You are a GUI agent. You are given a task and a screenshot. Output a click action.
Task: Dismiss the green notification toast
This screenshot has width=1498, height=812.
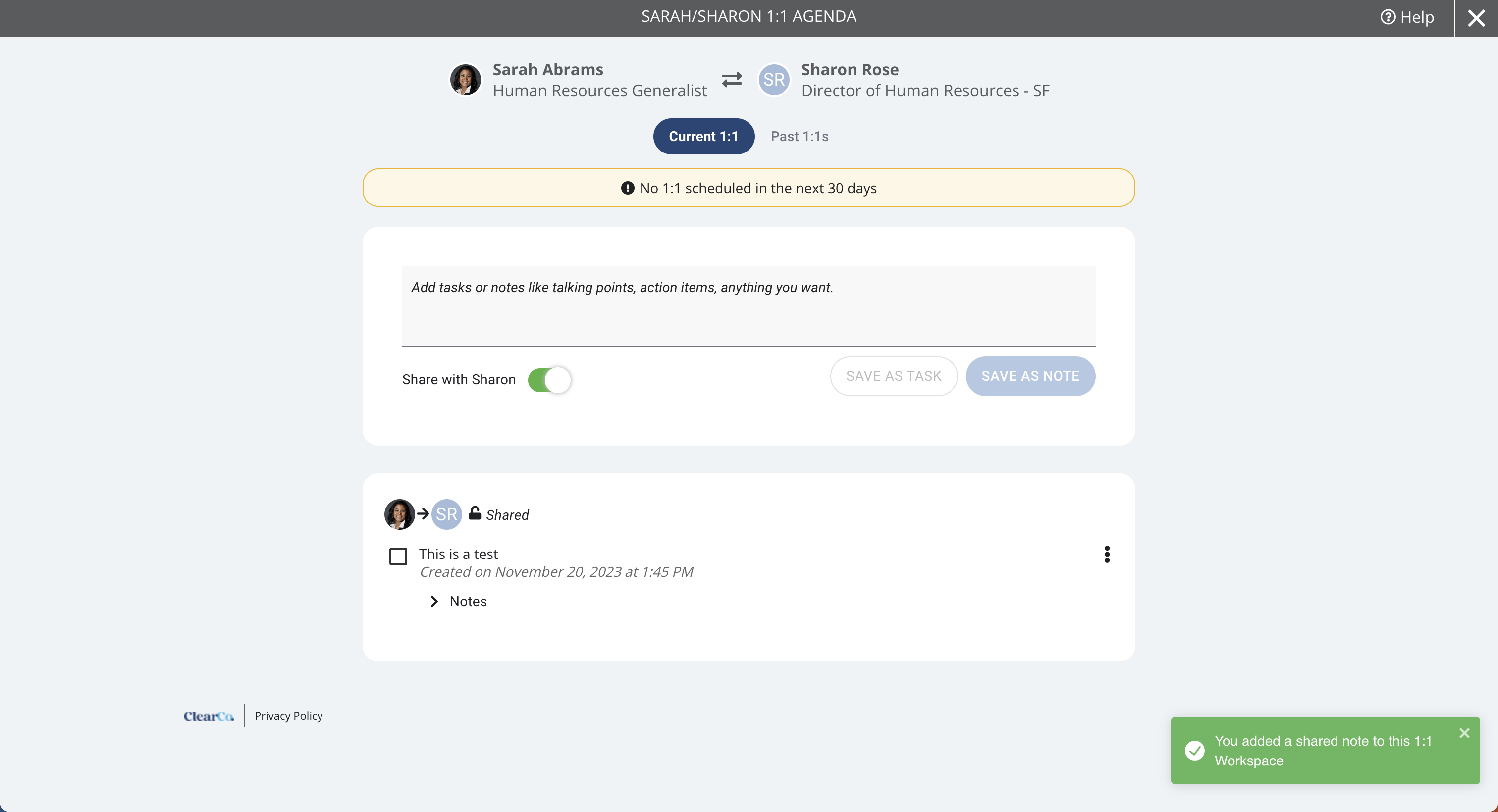(x=1464, y=733)
